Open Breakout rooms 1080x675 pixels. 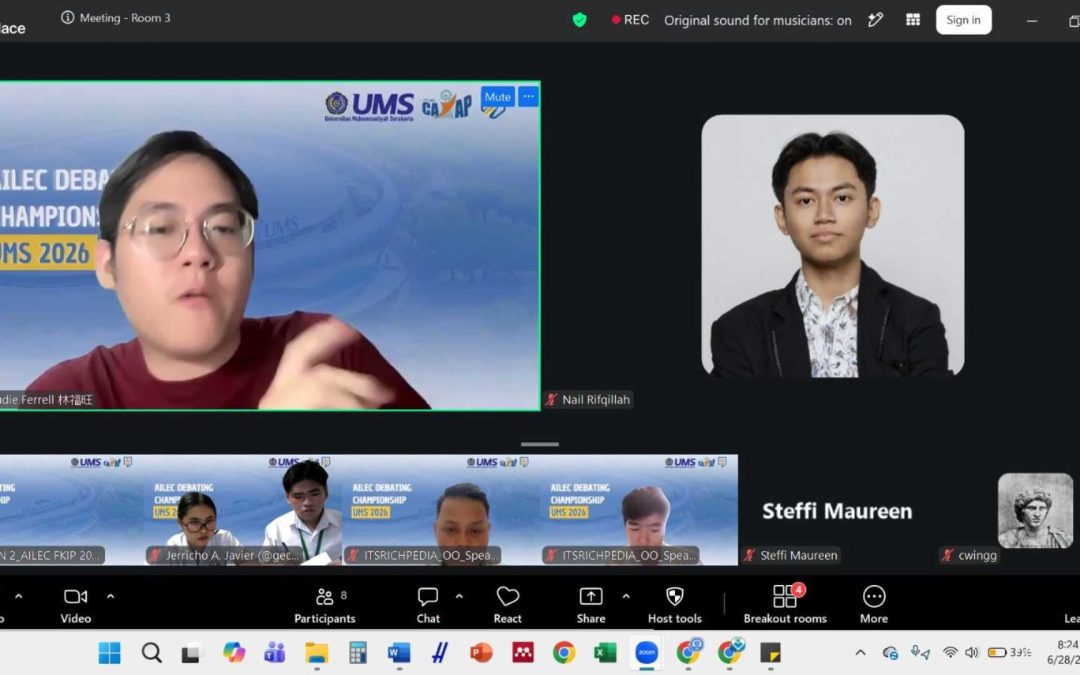(x=785, y=605)
